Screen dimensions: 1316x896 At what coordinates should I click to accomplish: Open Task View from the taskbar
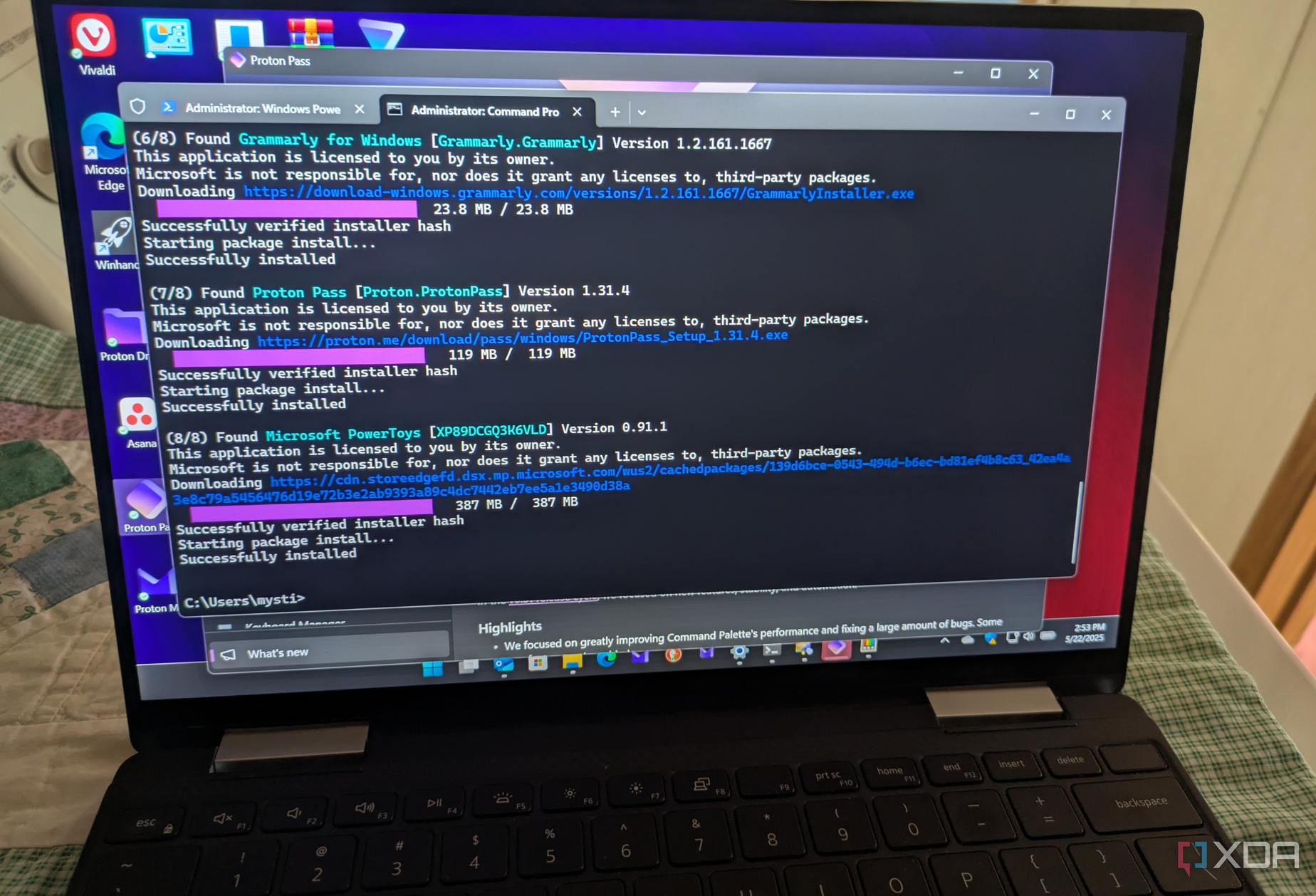coord(469,667)
